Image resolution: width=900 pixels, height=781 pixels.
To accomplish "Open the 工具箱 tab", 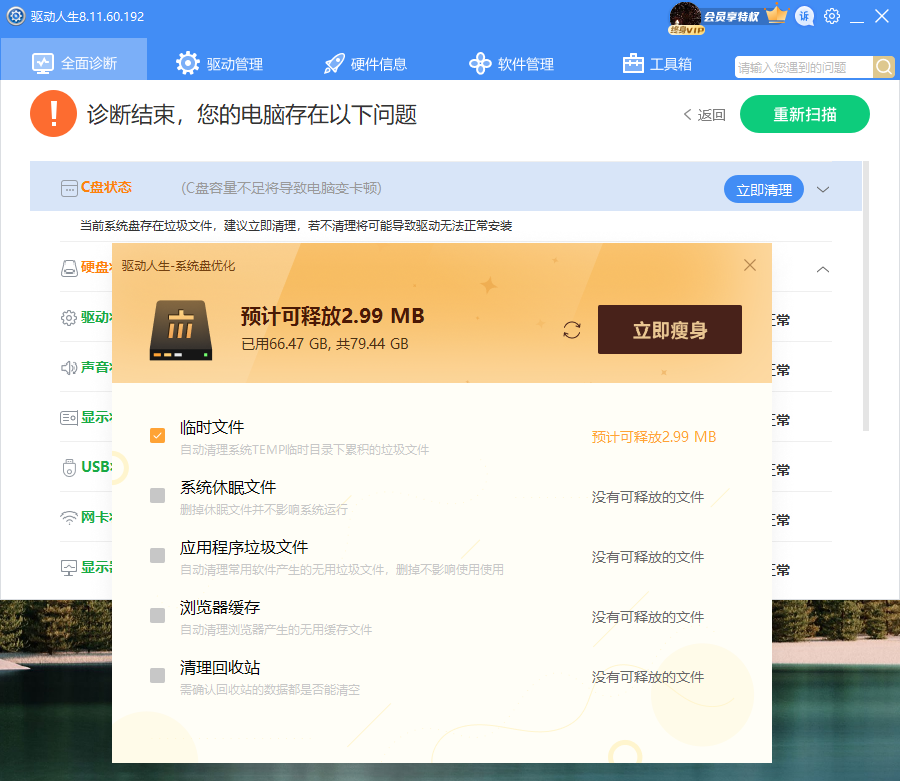I will coord(657,63).
